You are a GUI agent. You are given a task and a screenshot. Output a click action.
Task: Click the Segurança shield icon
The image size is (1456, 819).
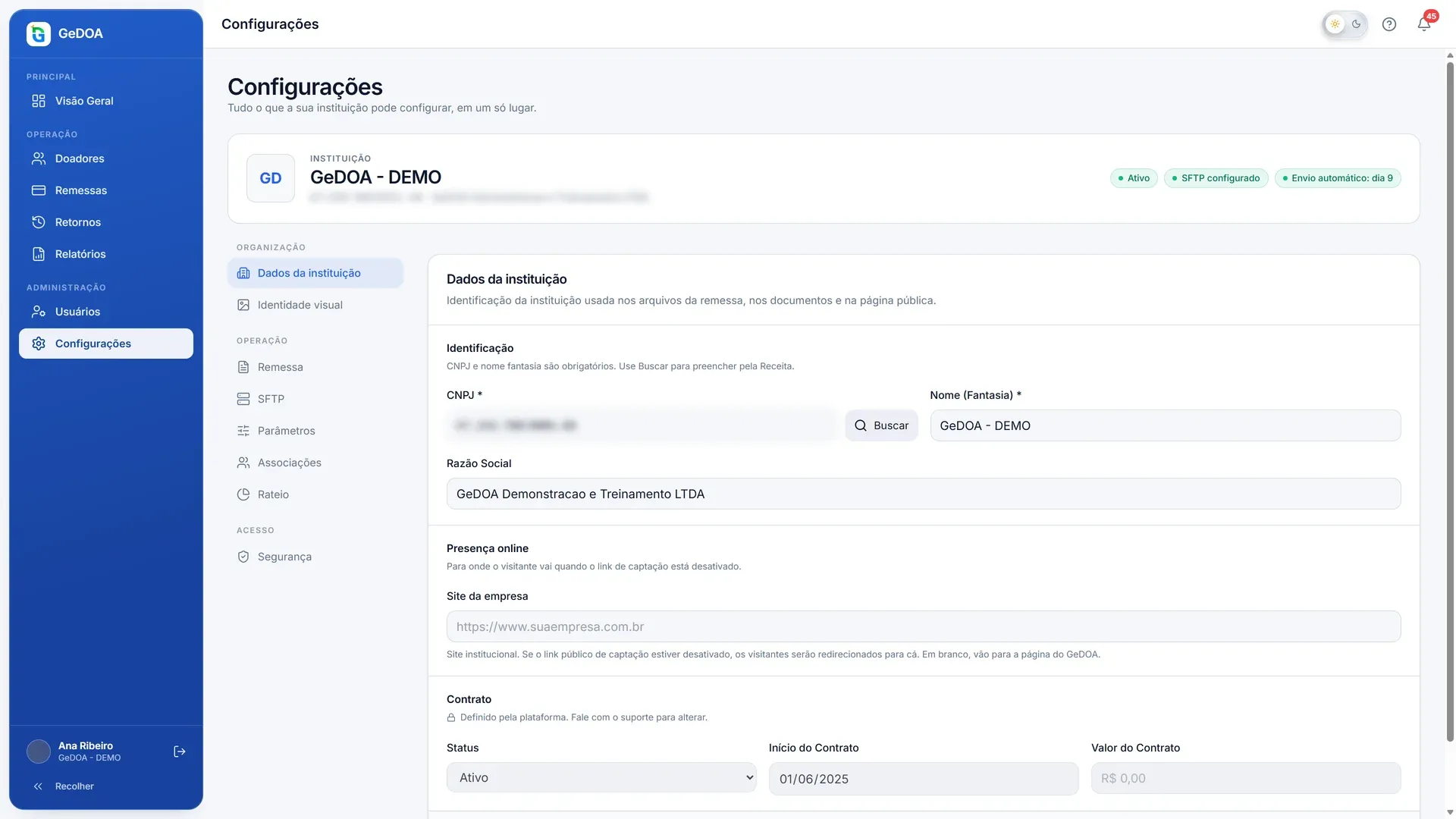[243, 557]
